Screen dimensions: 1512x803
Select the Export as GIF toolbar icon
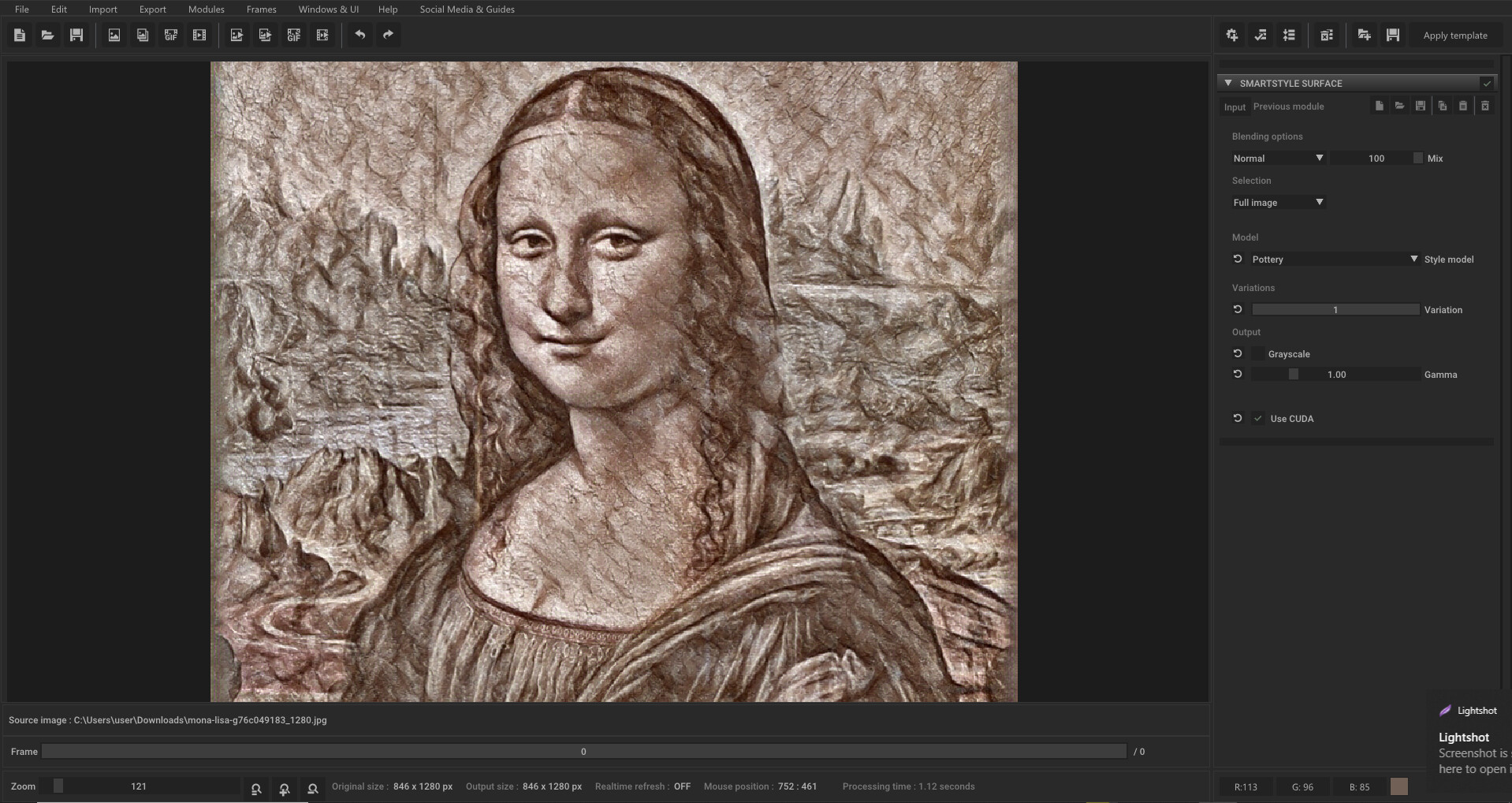pyautogui.click(x=293, y=35)
